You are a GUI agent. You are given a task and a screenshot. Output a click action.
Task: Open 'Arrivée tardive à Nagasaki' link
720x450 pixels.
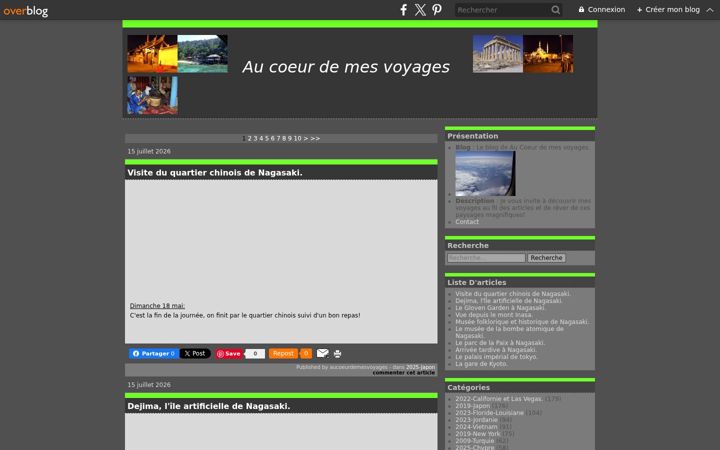[496, 350]
